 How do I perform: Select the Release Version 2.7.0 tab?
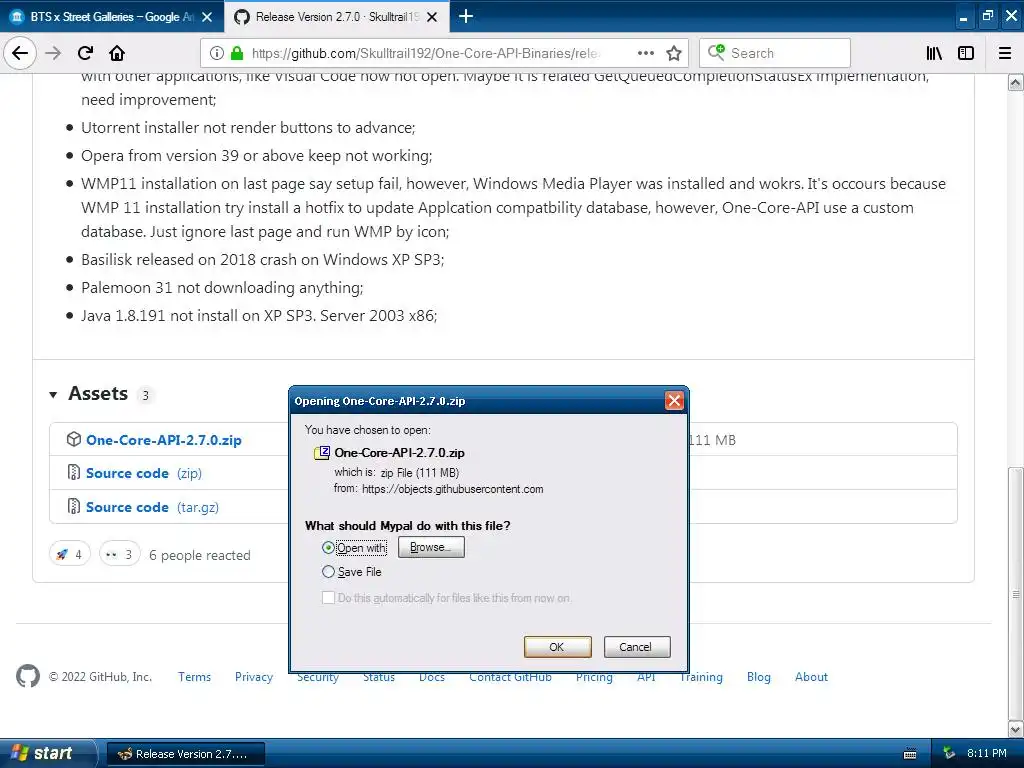pos(337,17)
